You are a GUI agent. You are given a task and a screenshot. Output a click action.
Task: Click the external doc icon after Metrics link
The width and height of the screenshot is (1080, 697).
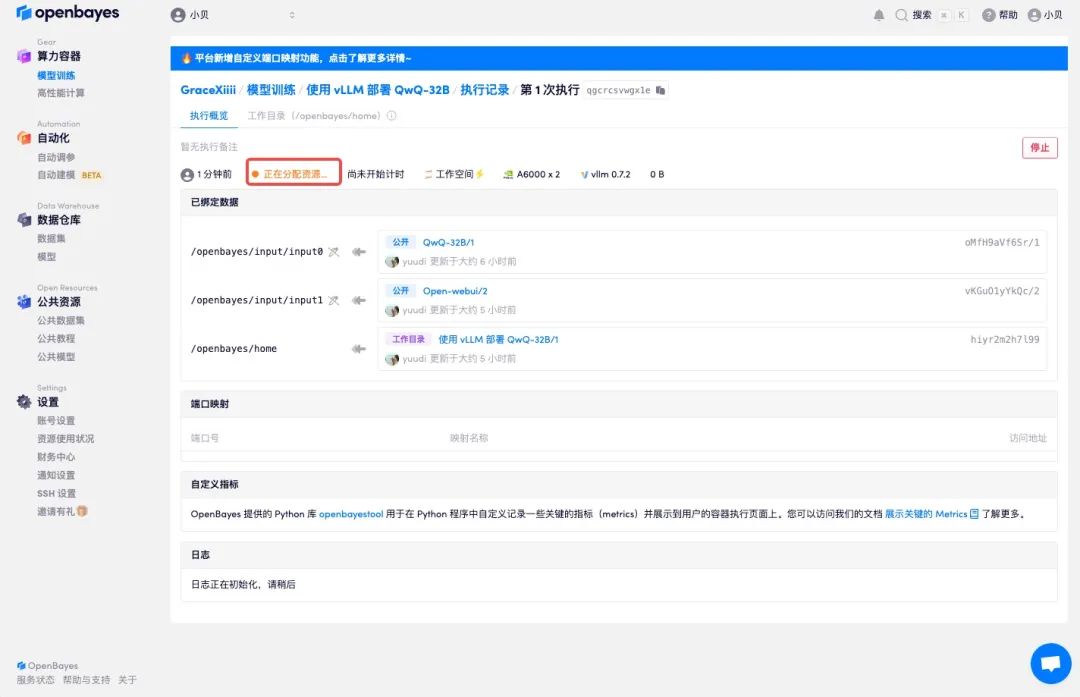click(974, 514)
